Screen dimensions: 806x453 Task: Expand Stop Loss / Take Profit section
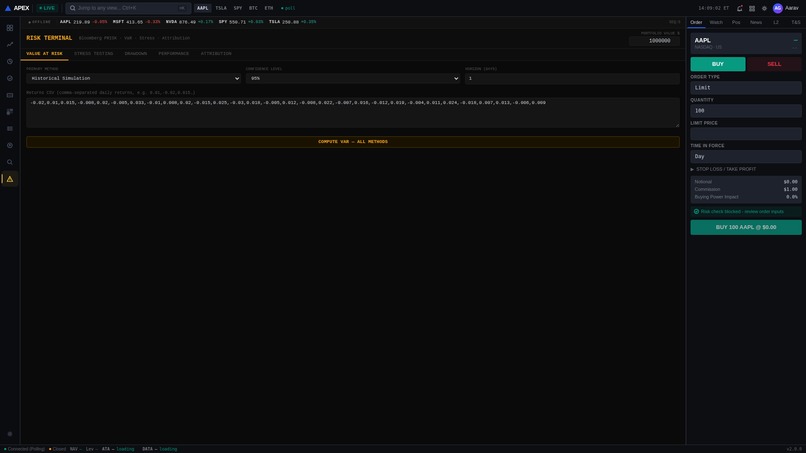[x=723, y=169]
